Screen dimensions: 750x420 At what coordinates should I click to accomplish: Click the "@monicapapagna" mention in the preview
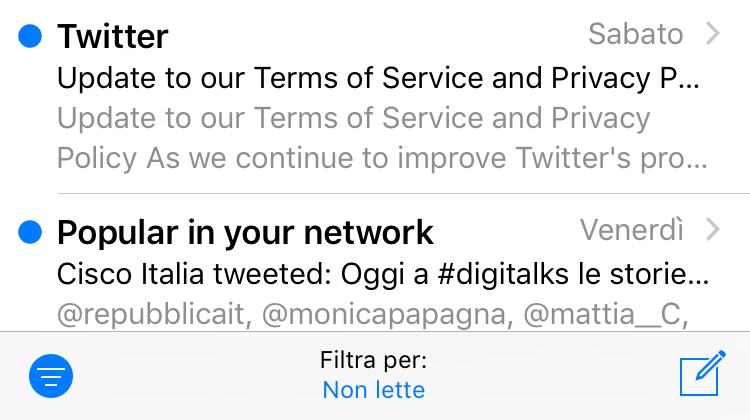coord(390,314)
